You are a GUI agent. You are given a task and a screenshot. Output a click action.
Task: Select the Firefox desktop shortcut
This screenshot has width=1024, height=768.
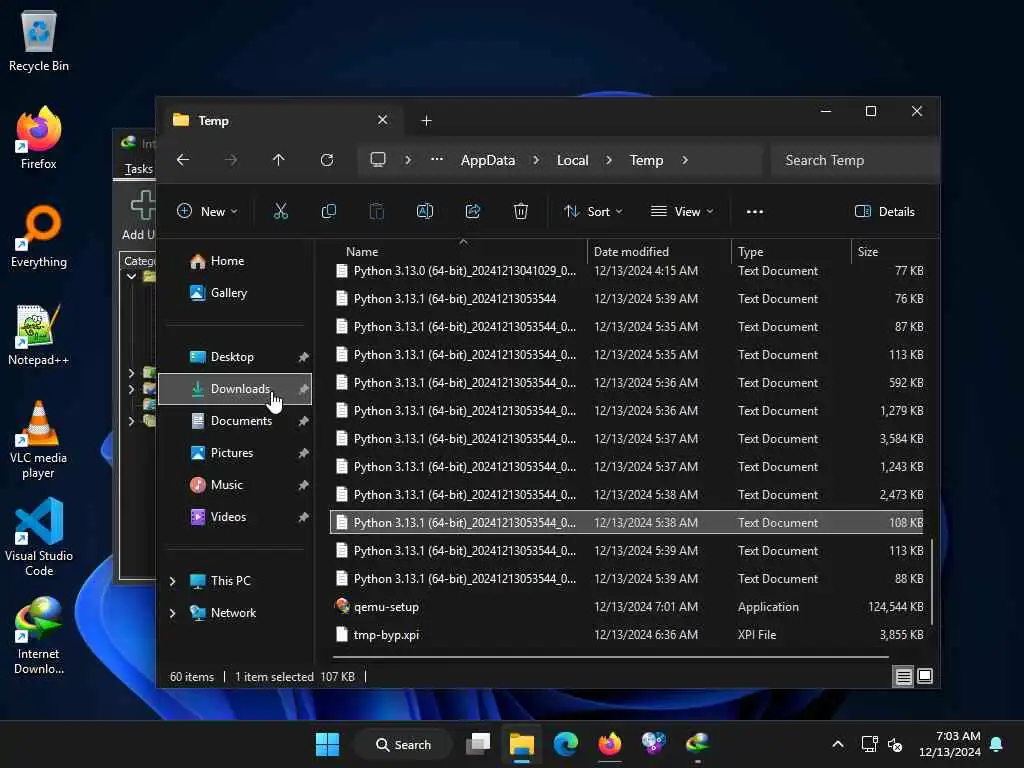coord(39,139)
